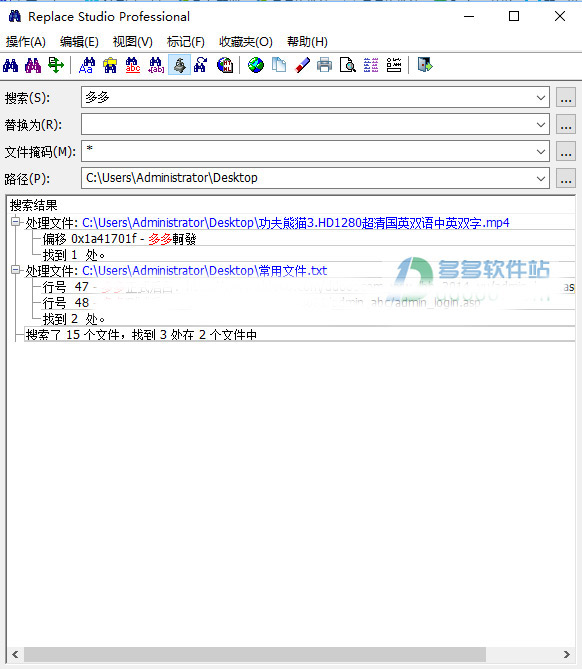This screenshot has height=669, width=582.
Task: Click the blue and purple list lines icon
Action: (x=371, y=65)
